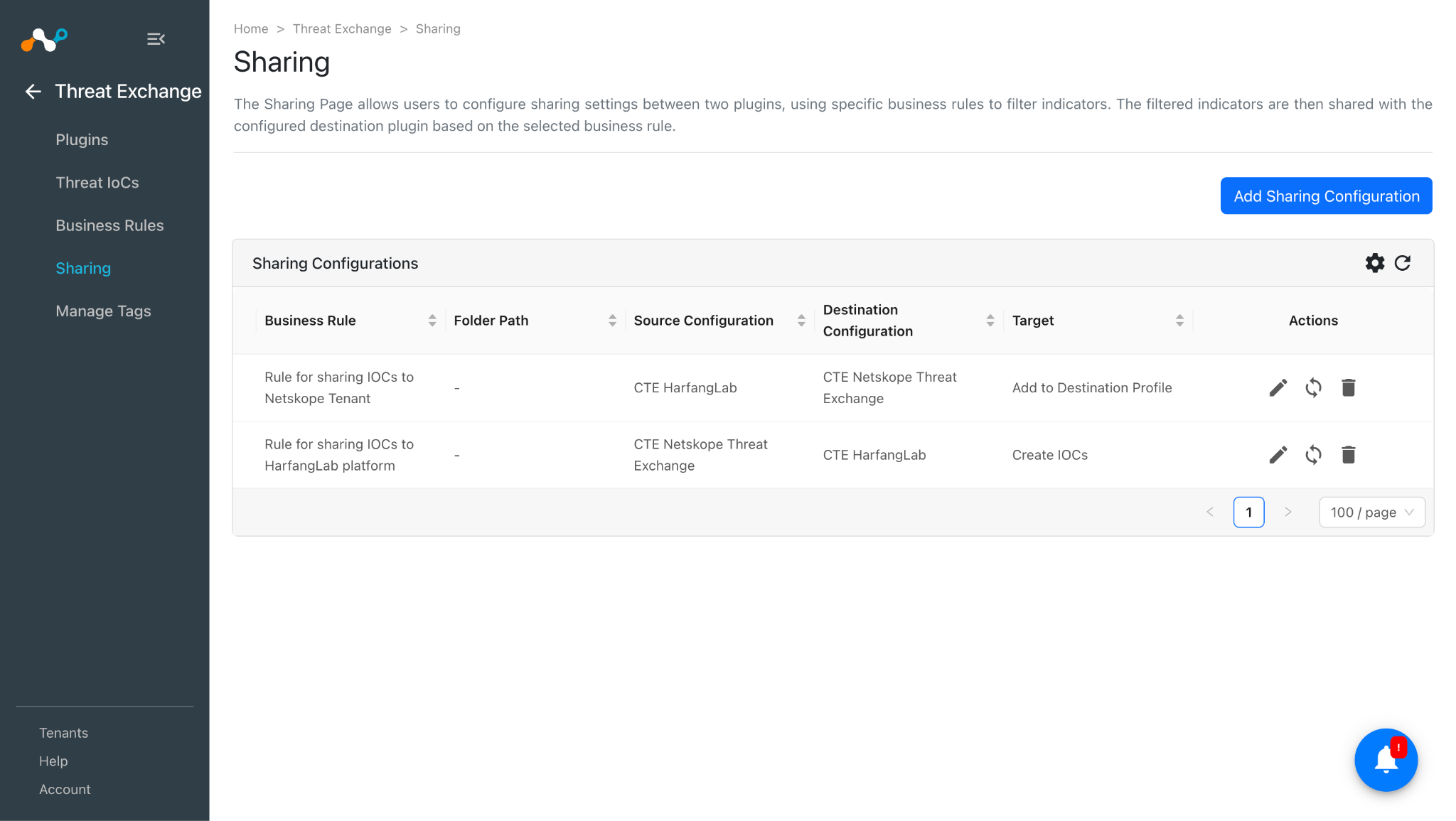Viewport: 1456px width, 821px height.
Task: Collapse the sidebar with the menu fold icon
Action: 156,39
